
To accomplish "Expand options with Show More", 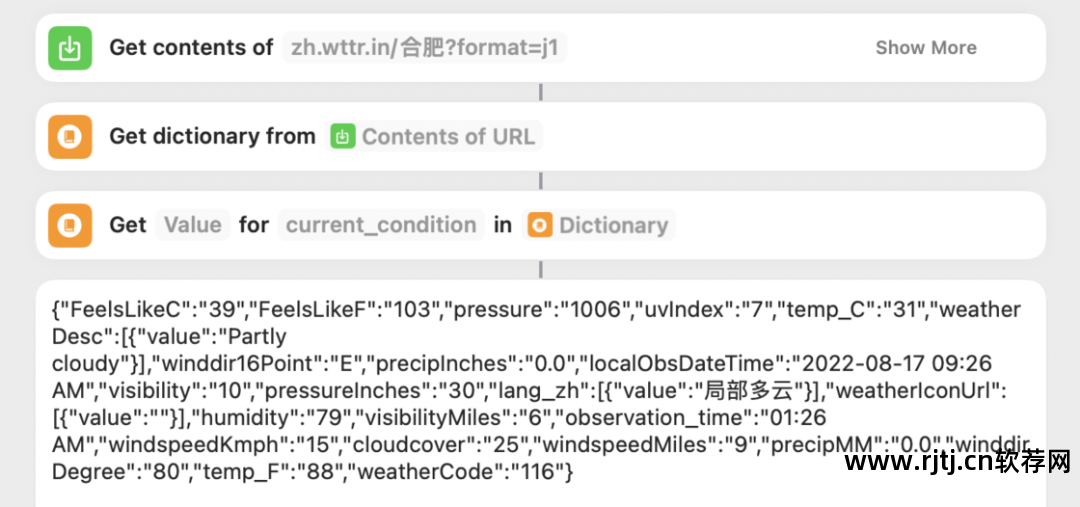I will point(926,48).
